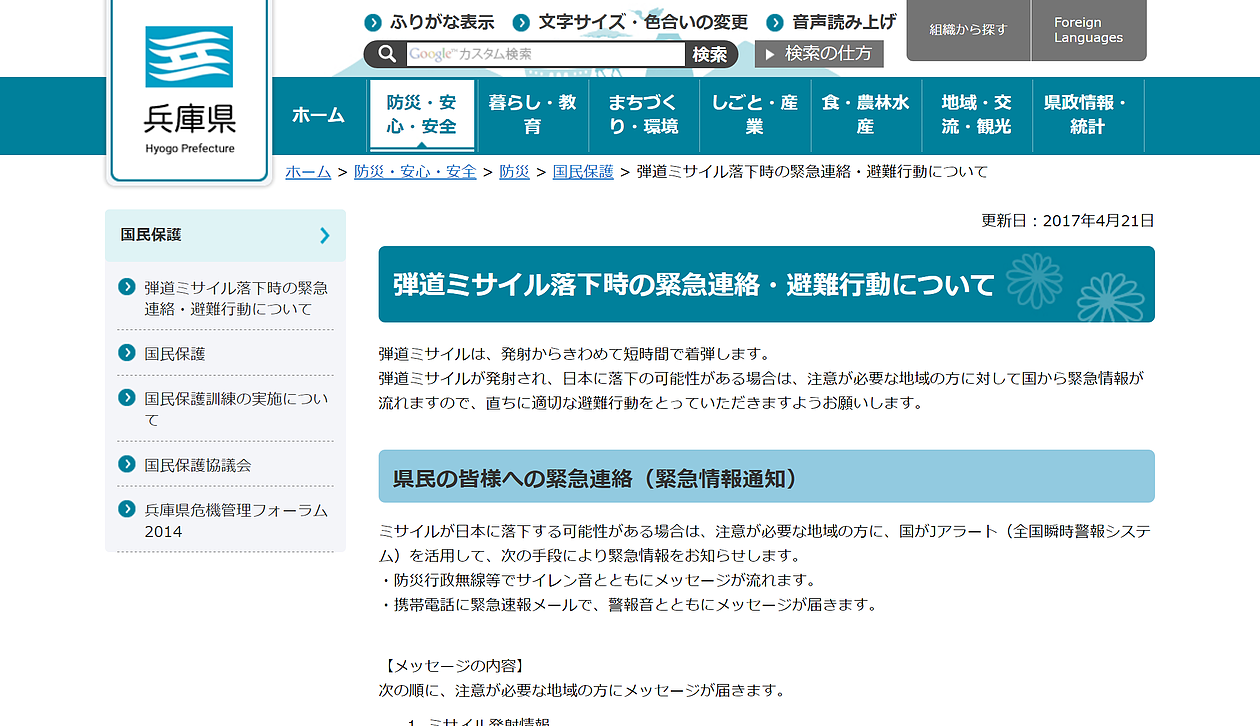Image resolution: width=1260 pixels, height=726 pixels.
Task: Open the Foreign Languages selector
Action: click(1088, 30)
